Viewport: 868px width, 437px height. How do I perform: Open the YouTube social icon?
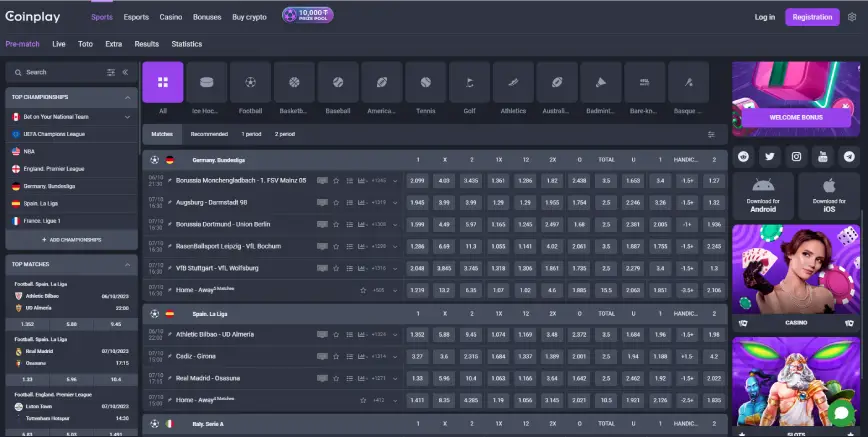823,157
